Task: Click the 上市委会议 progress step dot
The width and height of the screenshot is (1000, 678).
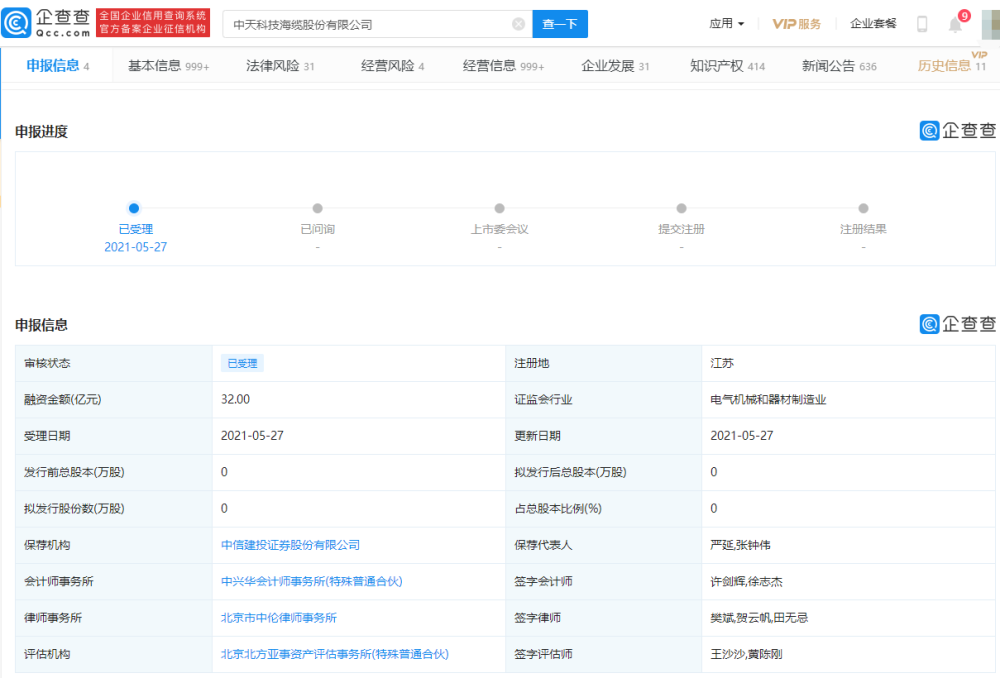Action: [x=499, y=208]
